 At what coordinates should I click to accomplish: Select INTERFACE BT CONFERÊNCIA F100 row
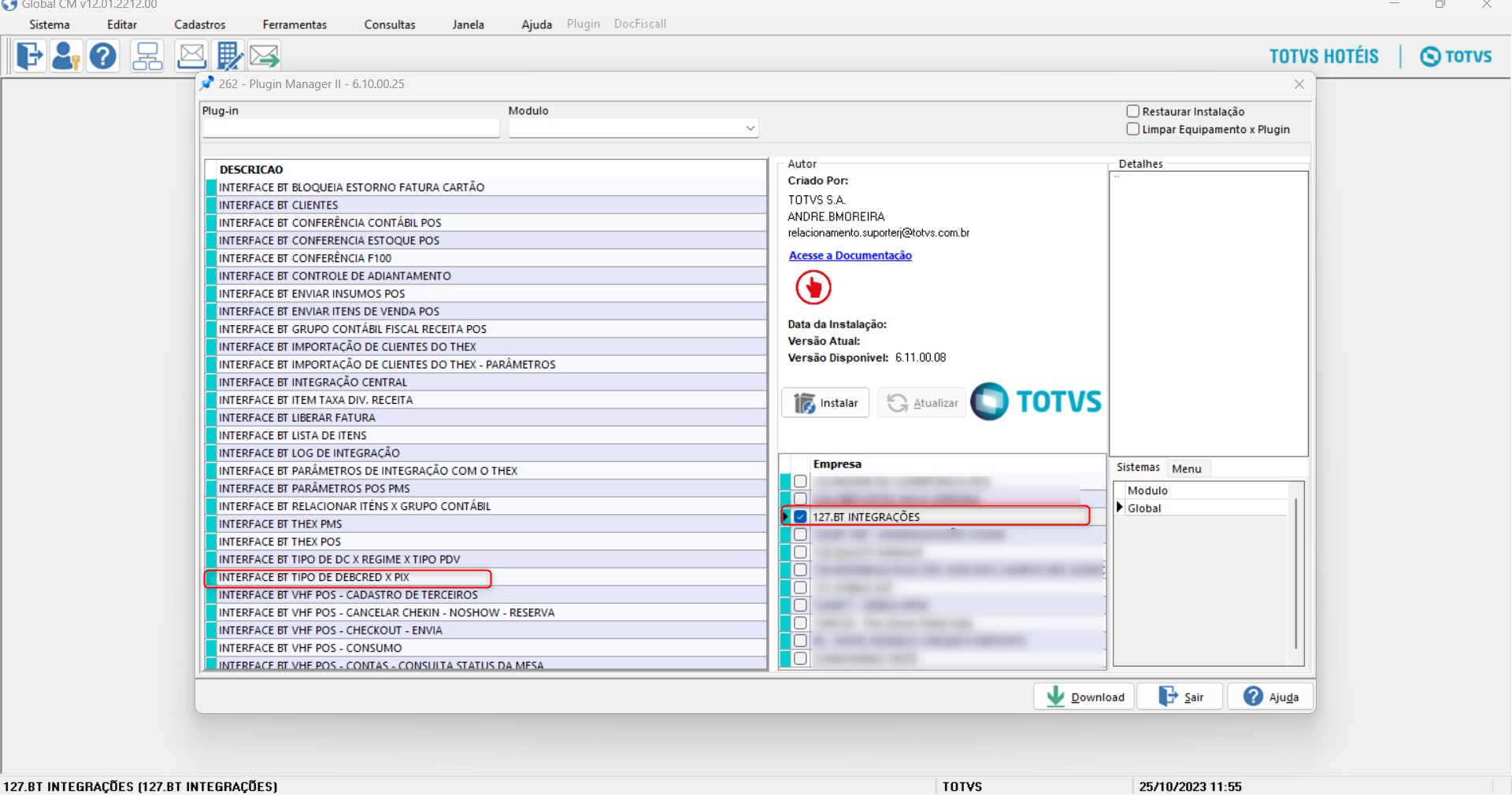coord(487,258)
